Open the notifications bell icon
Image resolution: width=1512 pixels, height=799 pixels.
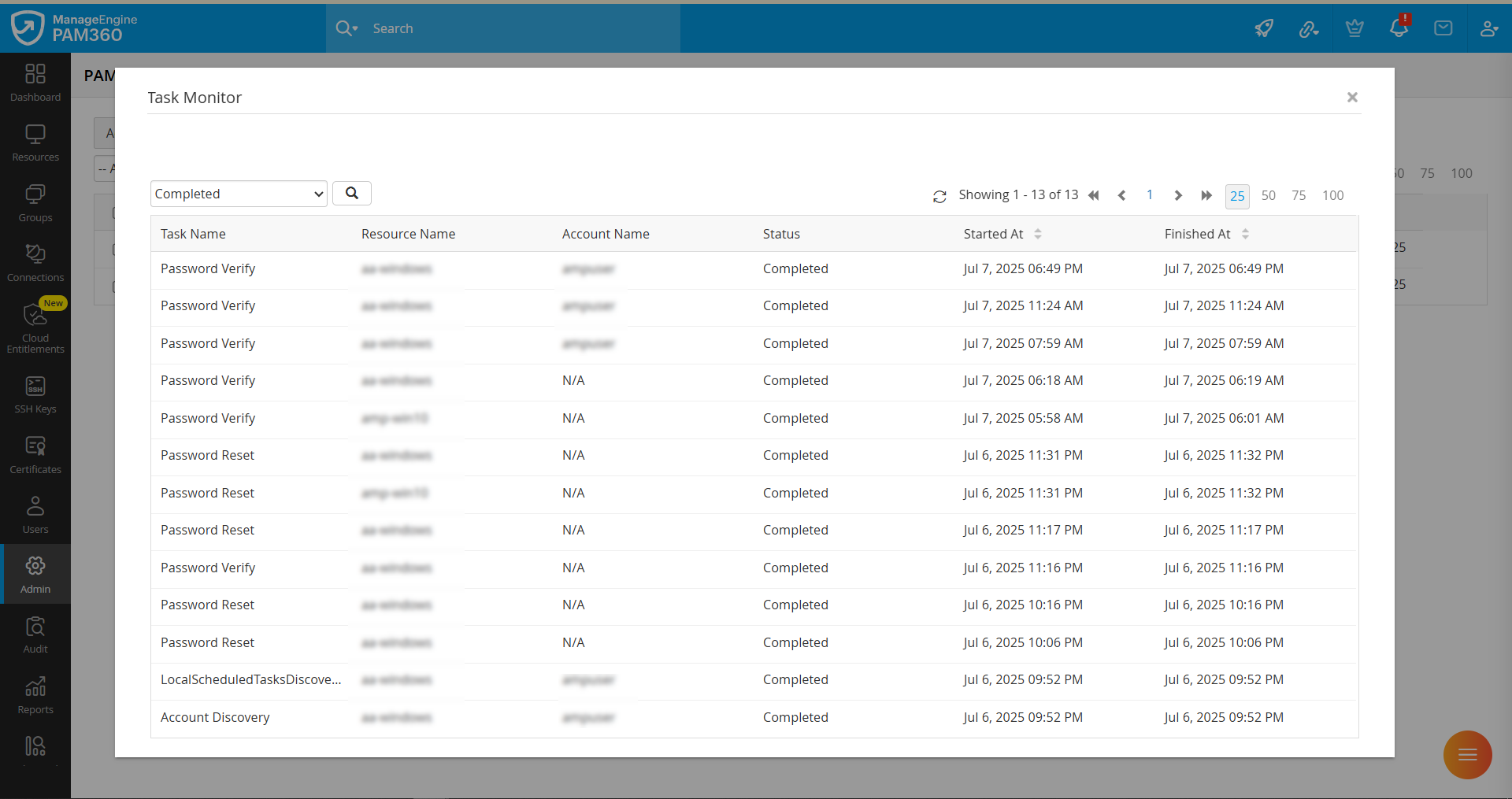[x=1399, y=28]
